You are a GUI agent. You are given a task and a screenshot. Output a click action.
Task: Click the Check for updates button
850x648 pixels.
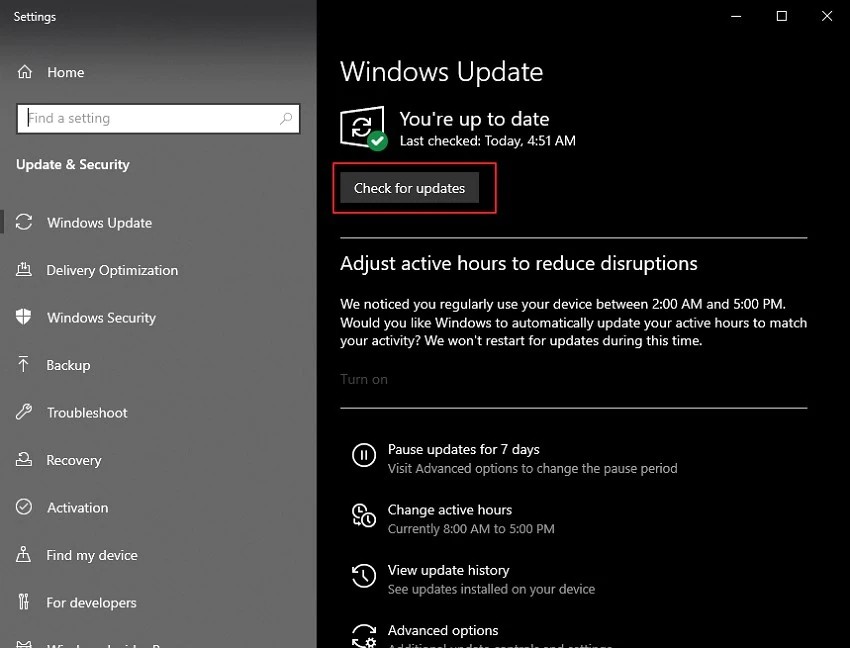pos(409,188)
